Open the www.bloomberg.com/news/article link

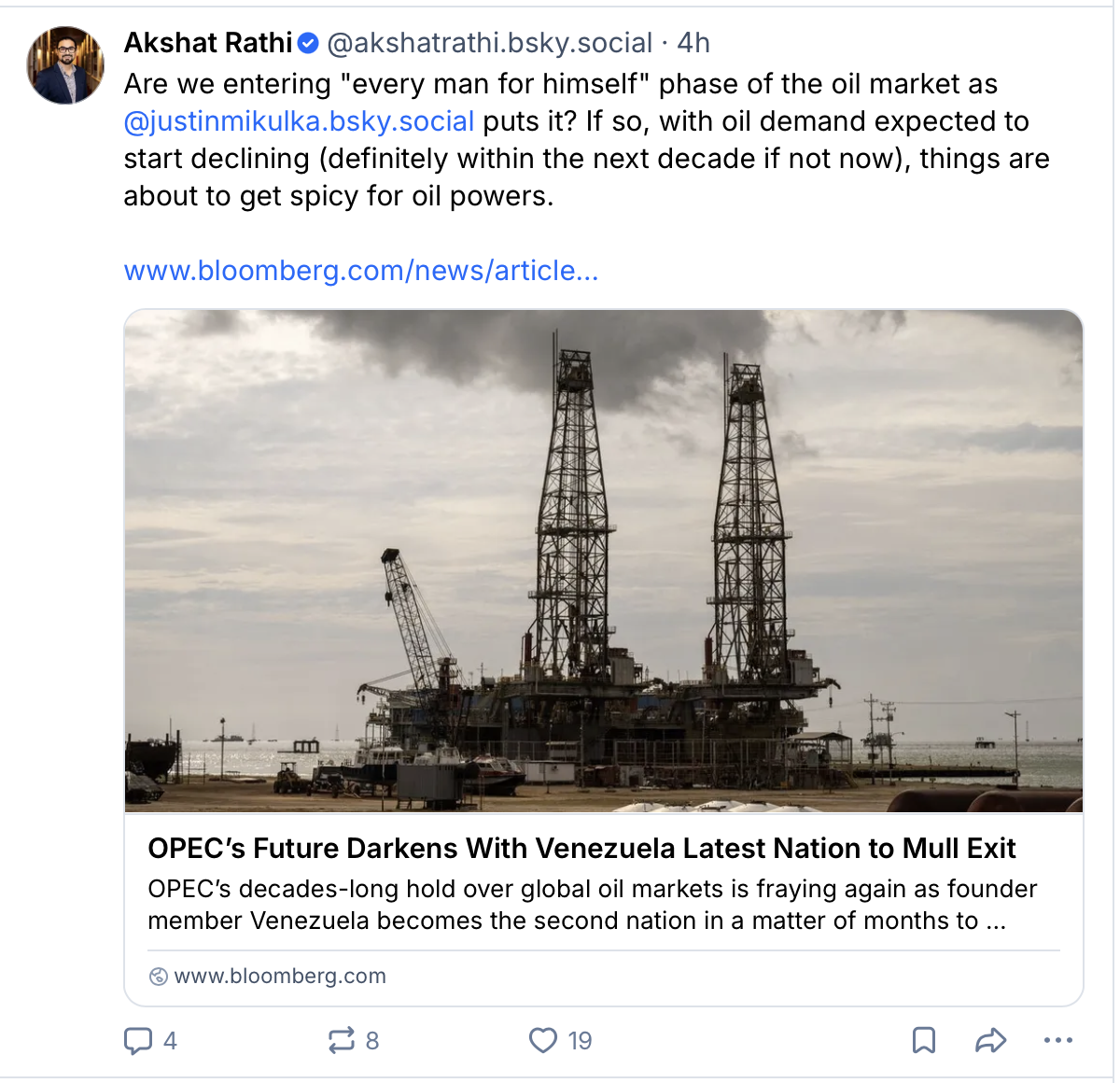(x=361, y=271)
